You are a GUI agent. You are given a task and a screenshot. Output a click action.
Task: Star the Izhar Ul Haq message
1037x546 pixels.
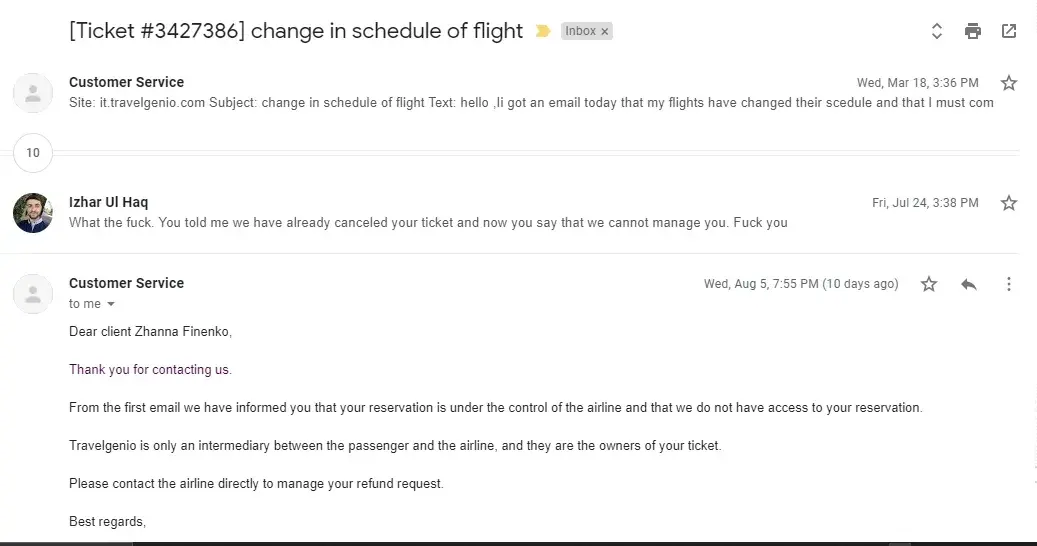1009,203
